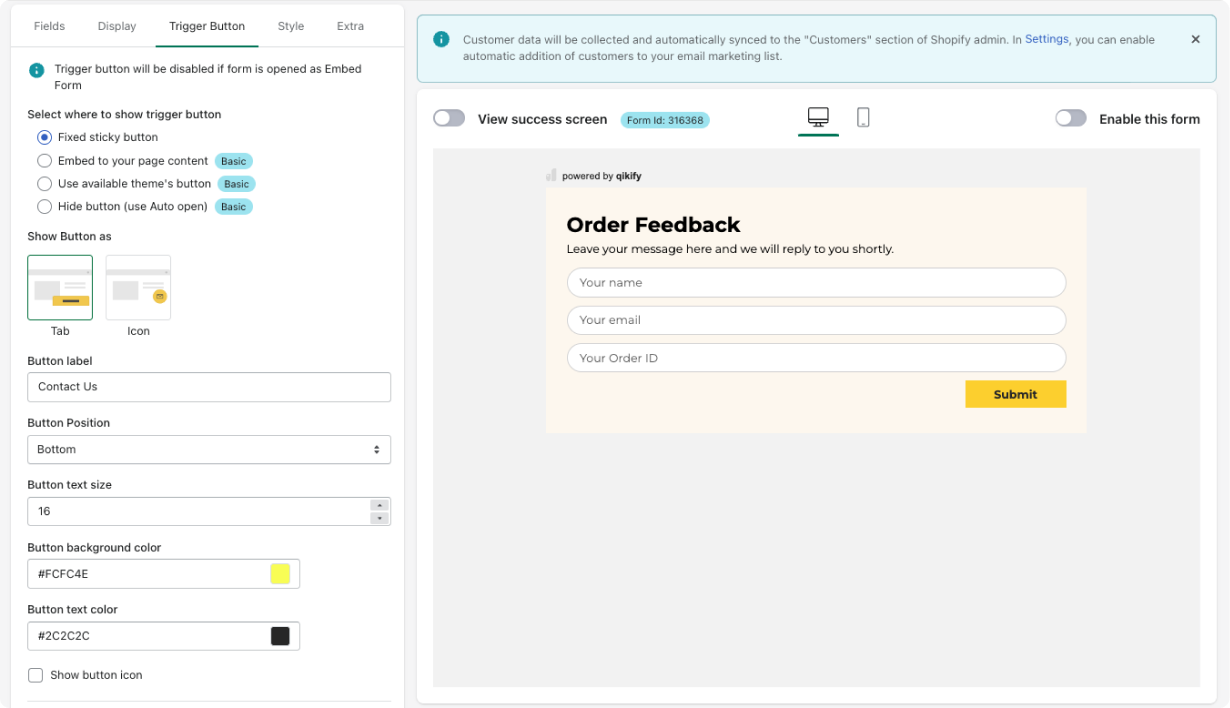Select Embed to your page content
The width and height of the screenshot is (1230, 708).
pyautogui.click(x=44, y=161)
